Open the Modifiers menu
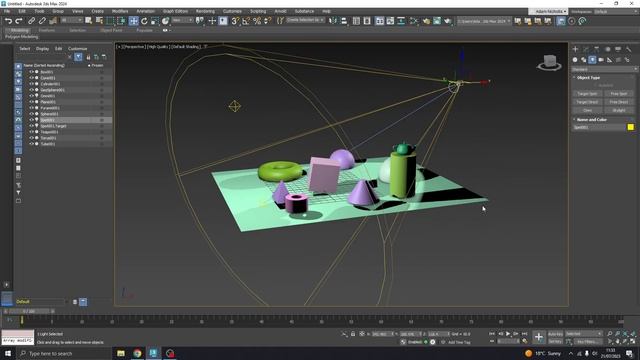This screenshot has width=640, height=360. tap(120, 11)
